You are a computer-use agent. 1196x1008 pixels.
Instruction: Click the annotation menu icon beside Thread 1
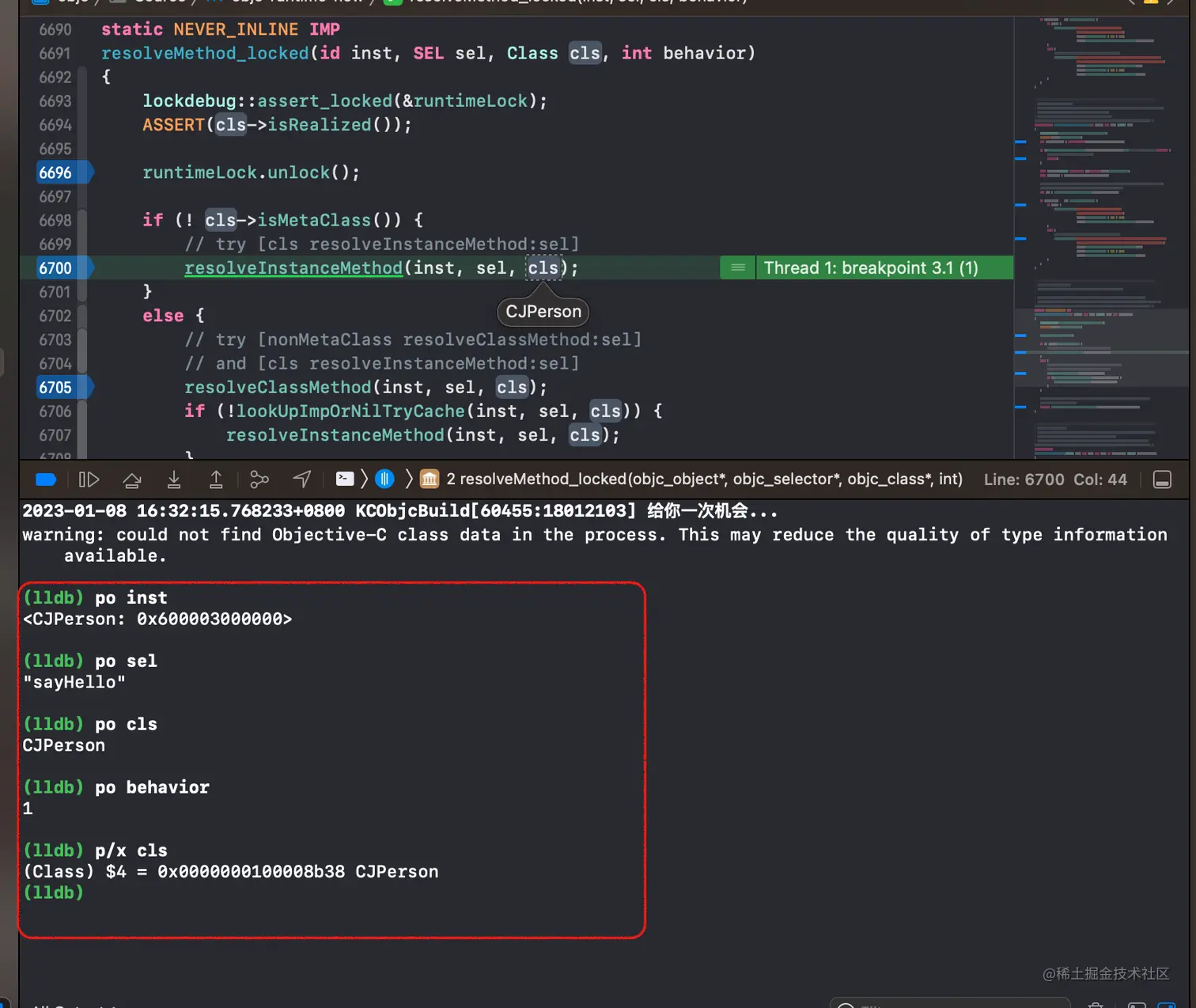[738, 268]
